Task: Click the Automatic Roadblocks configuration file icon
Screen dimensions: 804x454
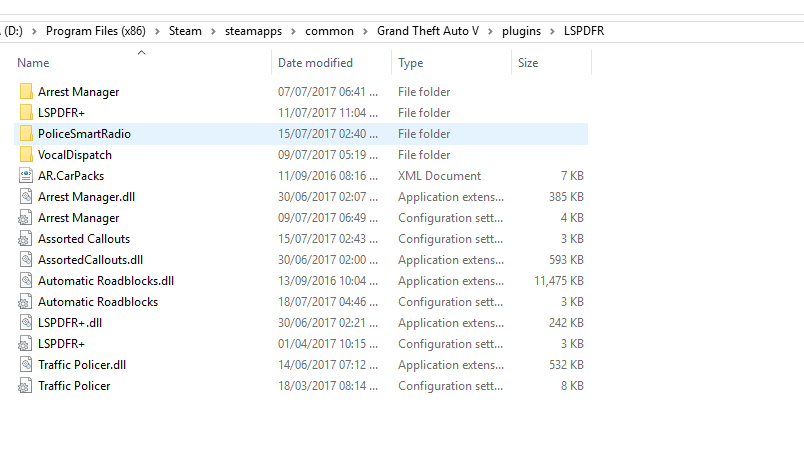Action: pyautogui.click(x=25, y=302)
